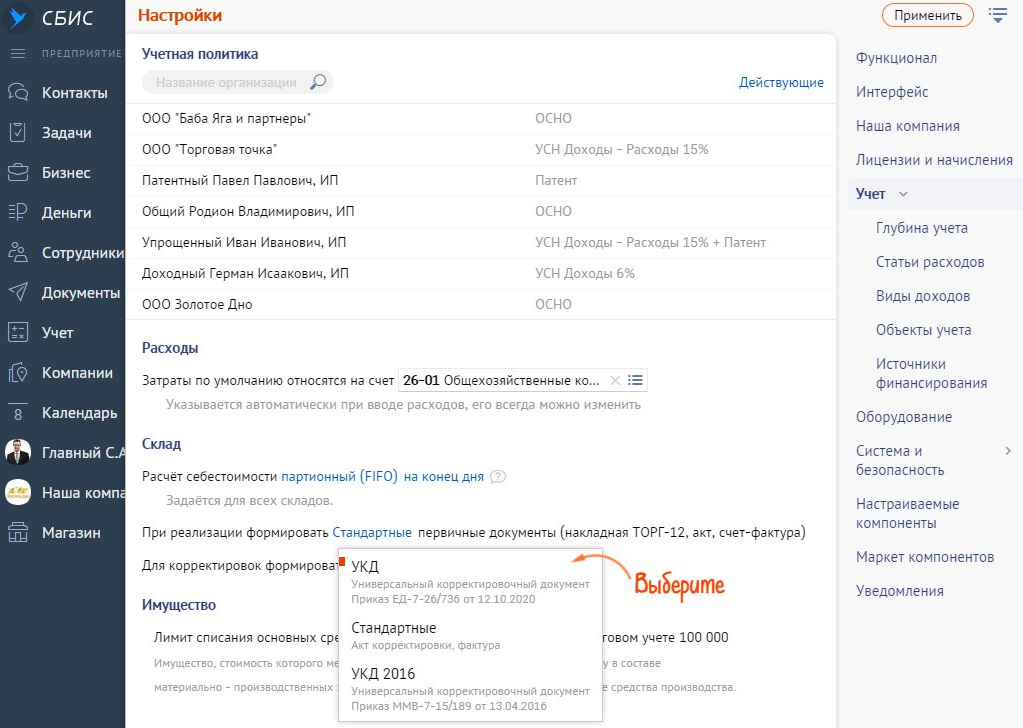The image size is (1023, 728).
Task: Open Глубина учета settings item
Action: pos(921,228)
